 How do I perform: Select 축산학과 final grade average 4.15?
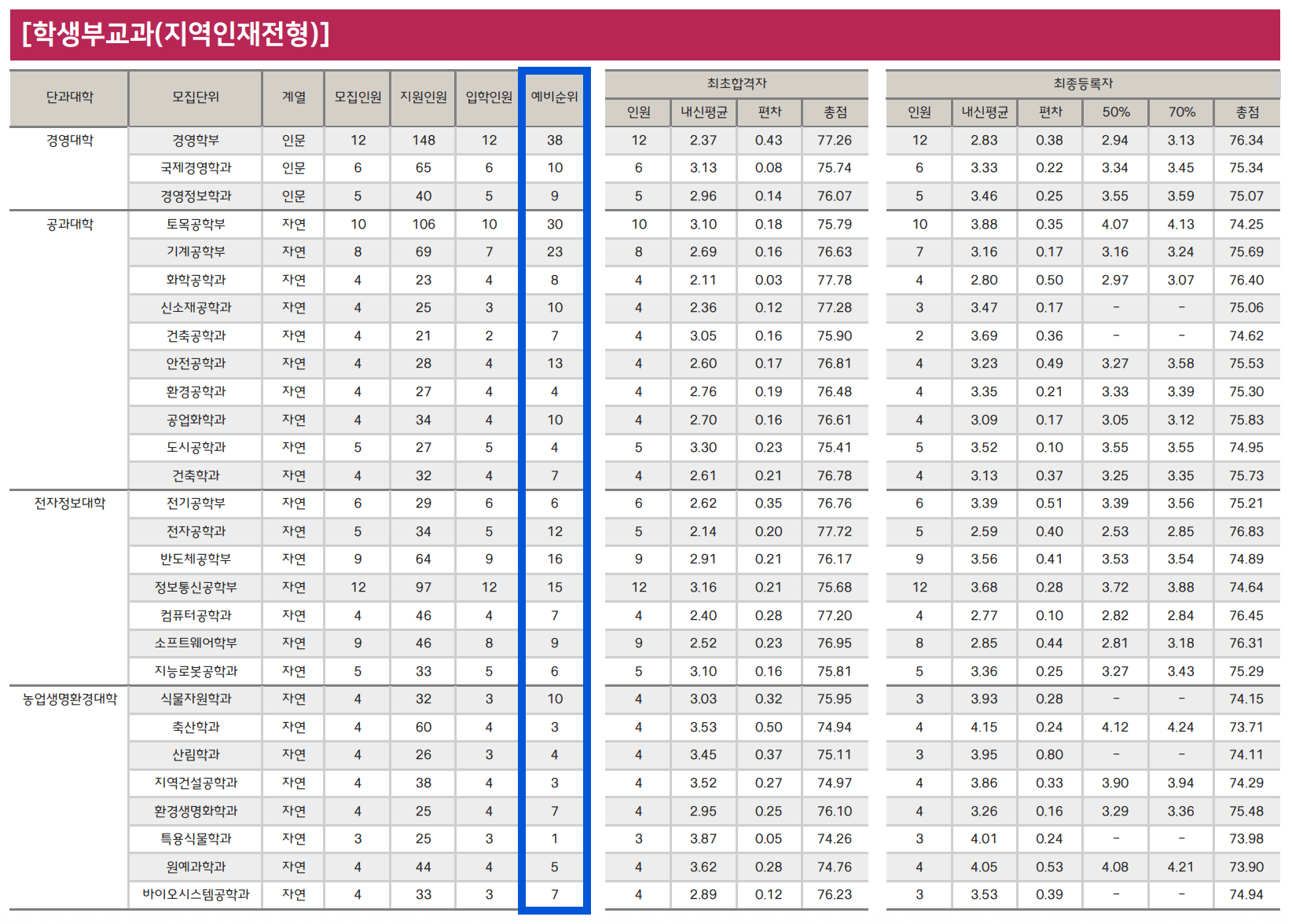pos(984,728)
